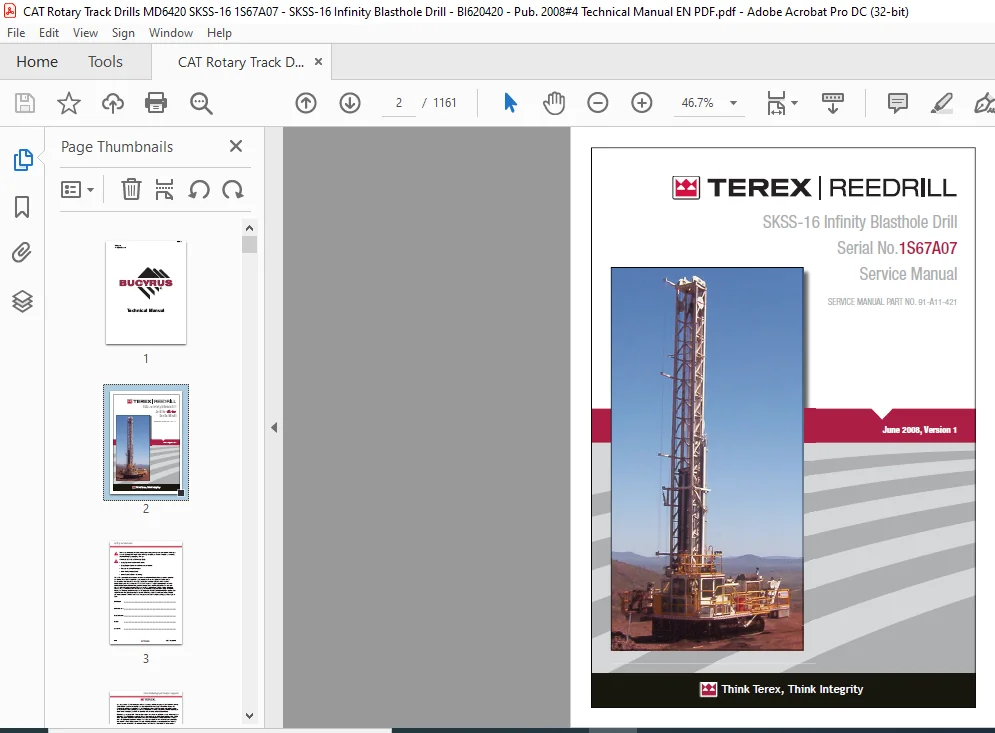Open the Attachments paperclip panel

click(x=22, y=253)
